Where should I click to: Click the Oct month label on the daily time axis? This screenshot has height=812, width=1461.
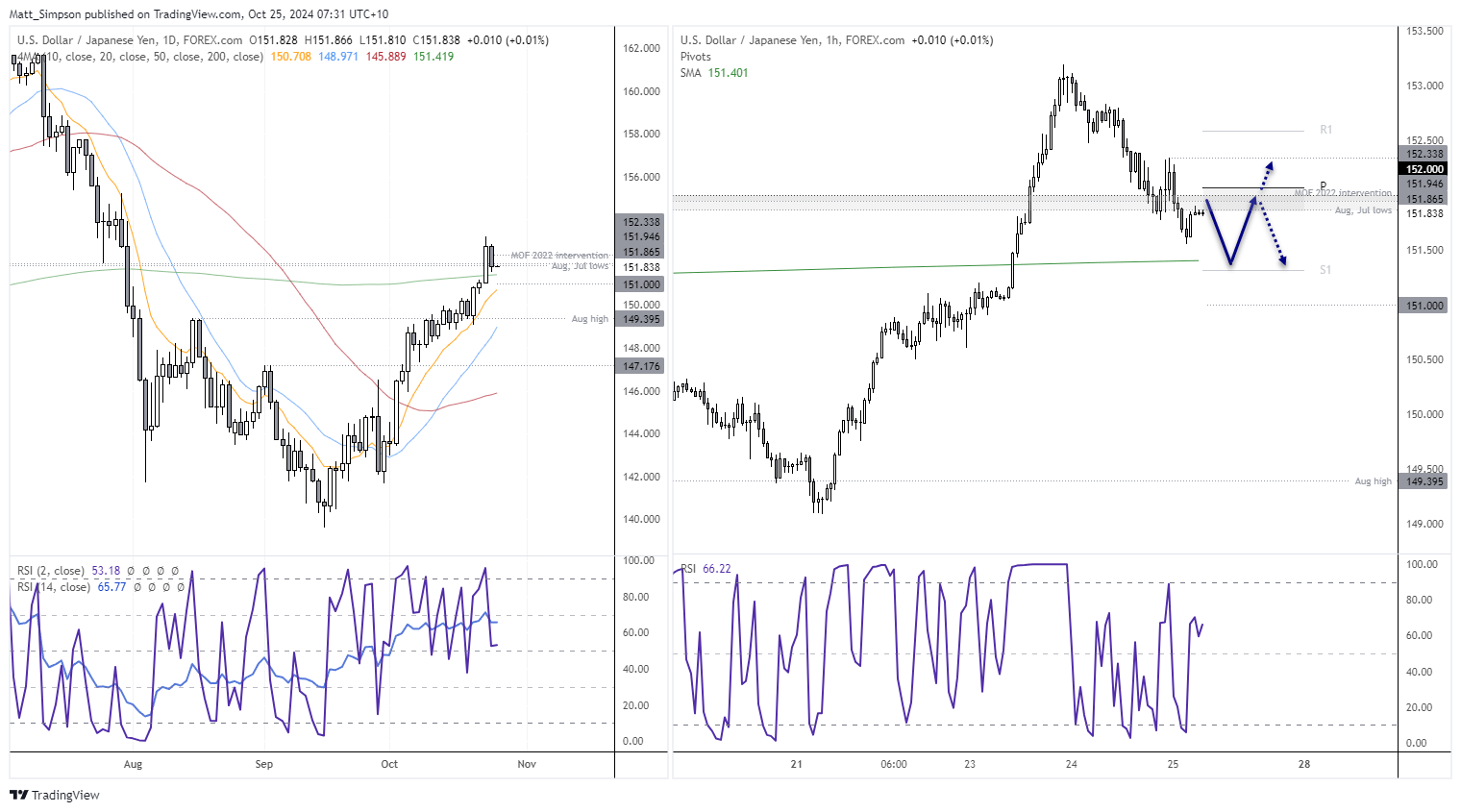tap(389, 765)
